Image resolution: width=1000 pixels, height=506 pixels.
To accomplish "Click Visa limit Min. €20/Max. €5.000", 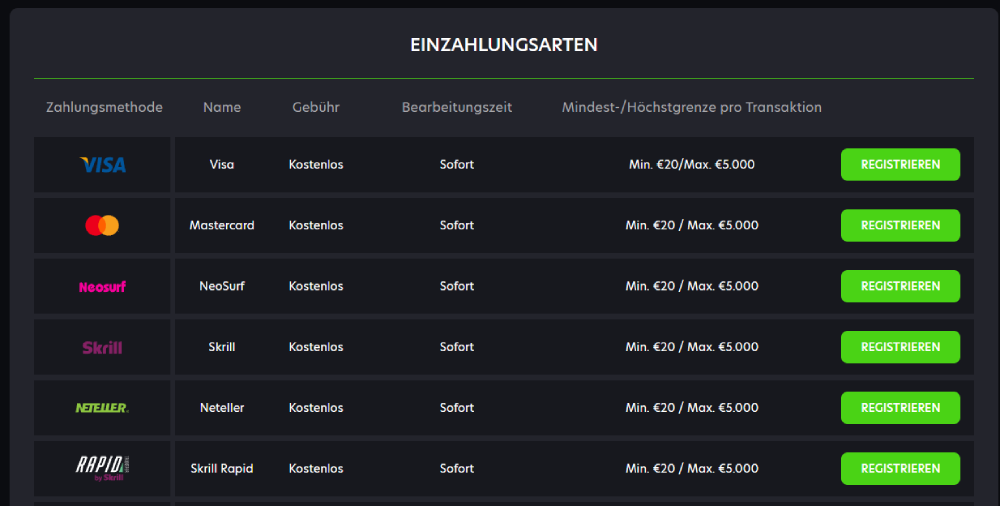I will click(x=691, y=165).
